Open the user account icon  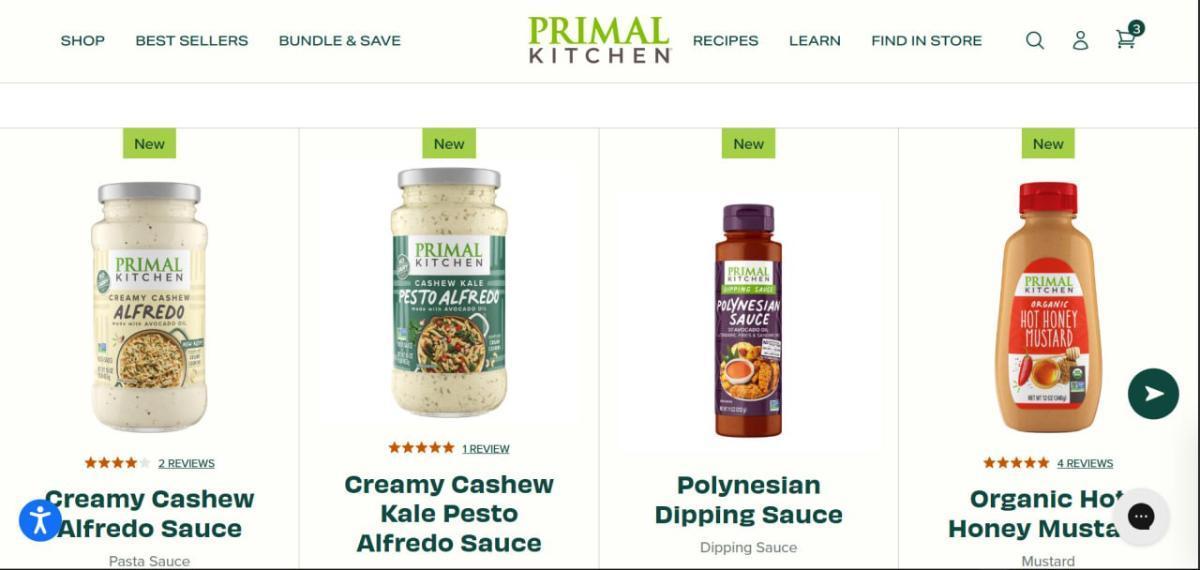(x=1080, y=40)
